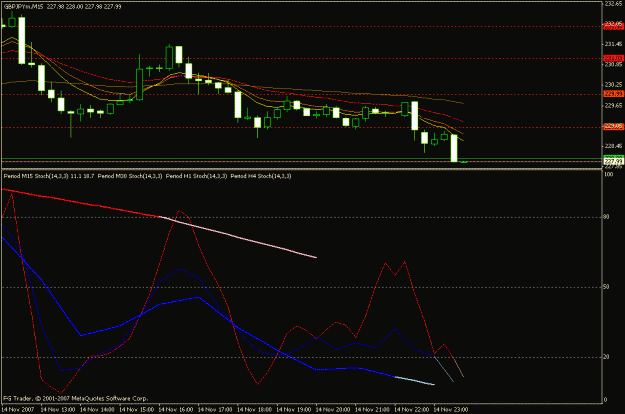Click the '14 Nov 2007' time axis label
The height and width of the screenshot is (414, 625).
(18, 409)
